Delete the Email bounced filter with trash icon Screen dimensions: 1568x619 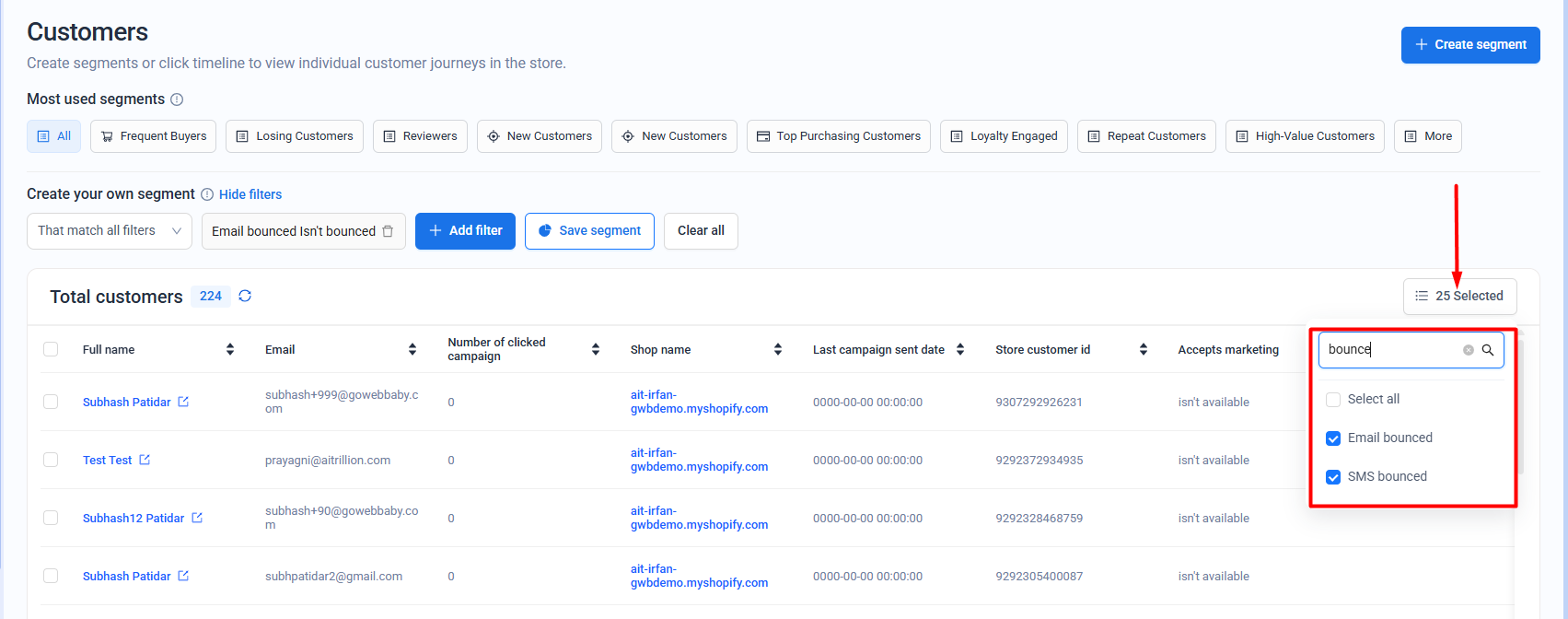[388, 231]
